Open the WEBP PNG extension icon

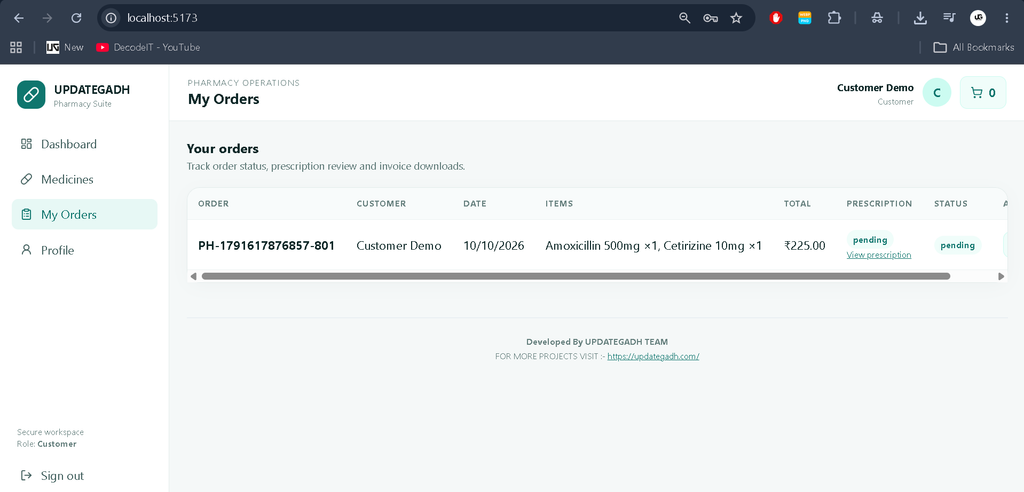click(x=805, y=18)
